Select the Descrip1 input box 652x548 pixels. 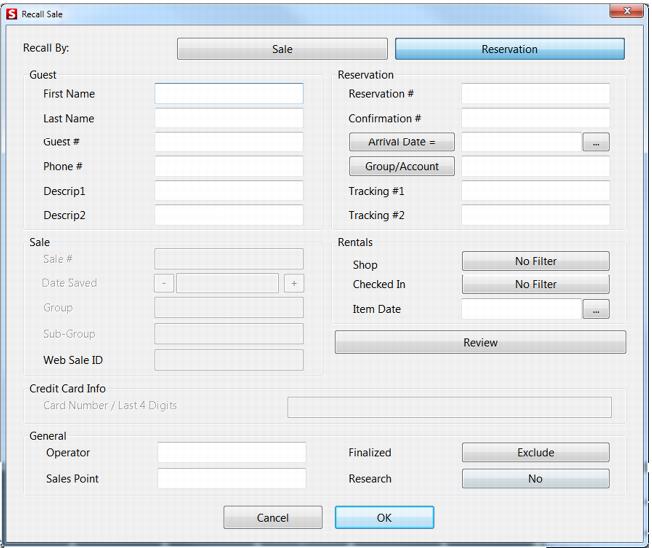click(229, 191)
